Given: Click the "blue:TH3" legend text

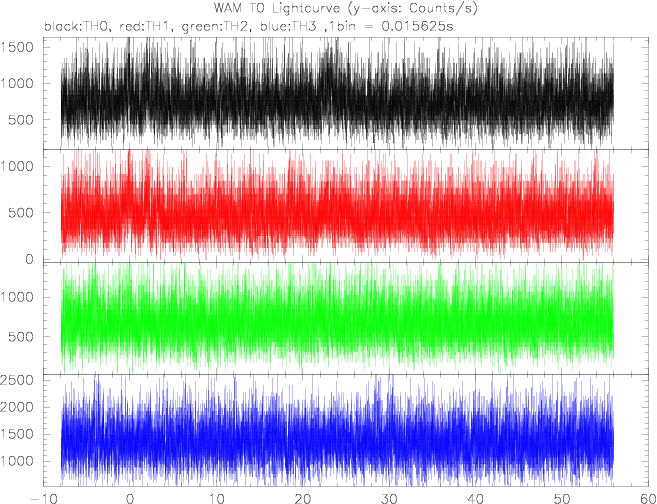Looking at the screenshot, I should (x=288, y=27).
